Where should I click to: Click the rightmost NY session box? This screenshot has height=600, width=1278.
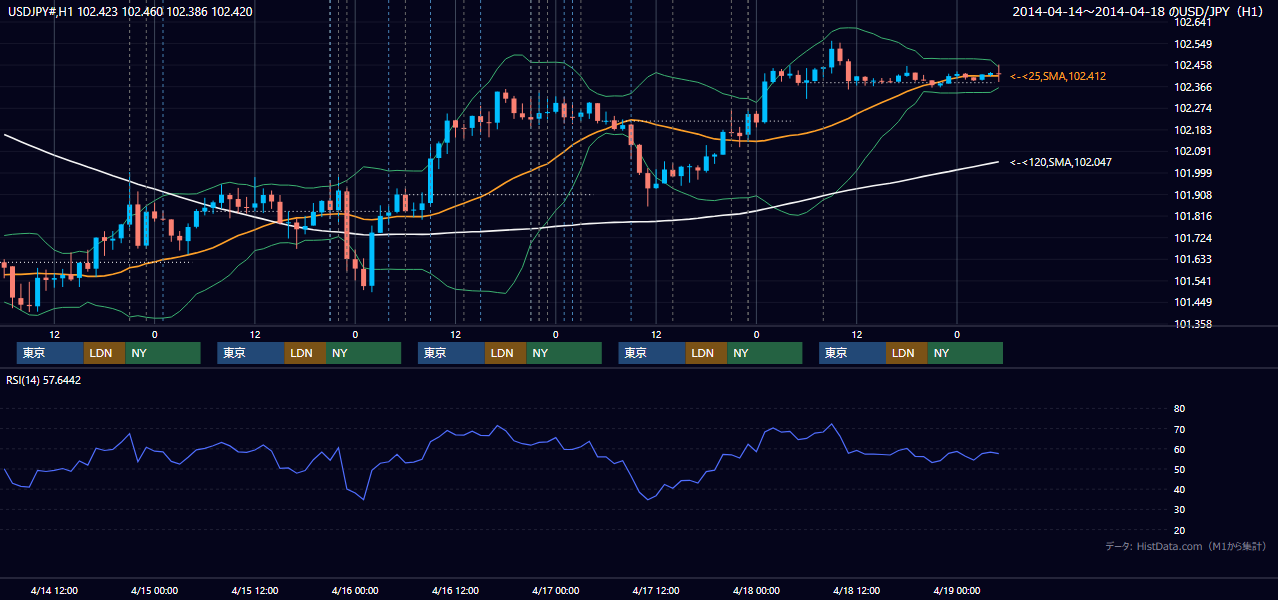point(964,353)
